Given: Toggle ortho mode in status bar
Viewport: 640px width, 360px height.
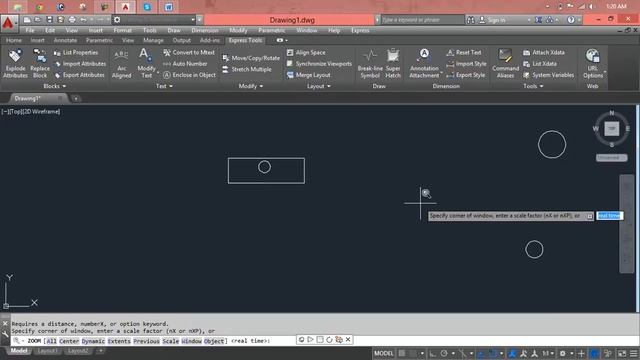Looking at the screenshot, I should [x=433, y=353].
